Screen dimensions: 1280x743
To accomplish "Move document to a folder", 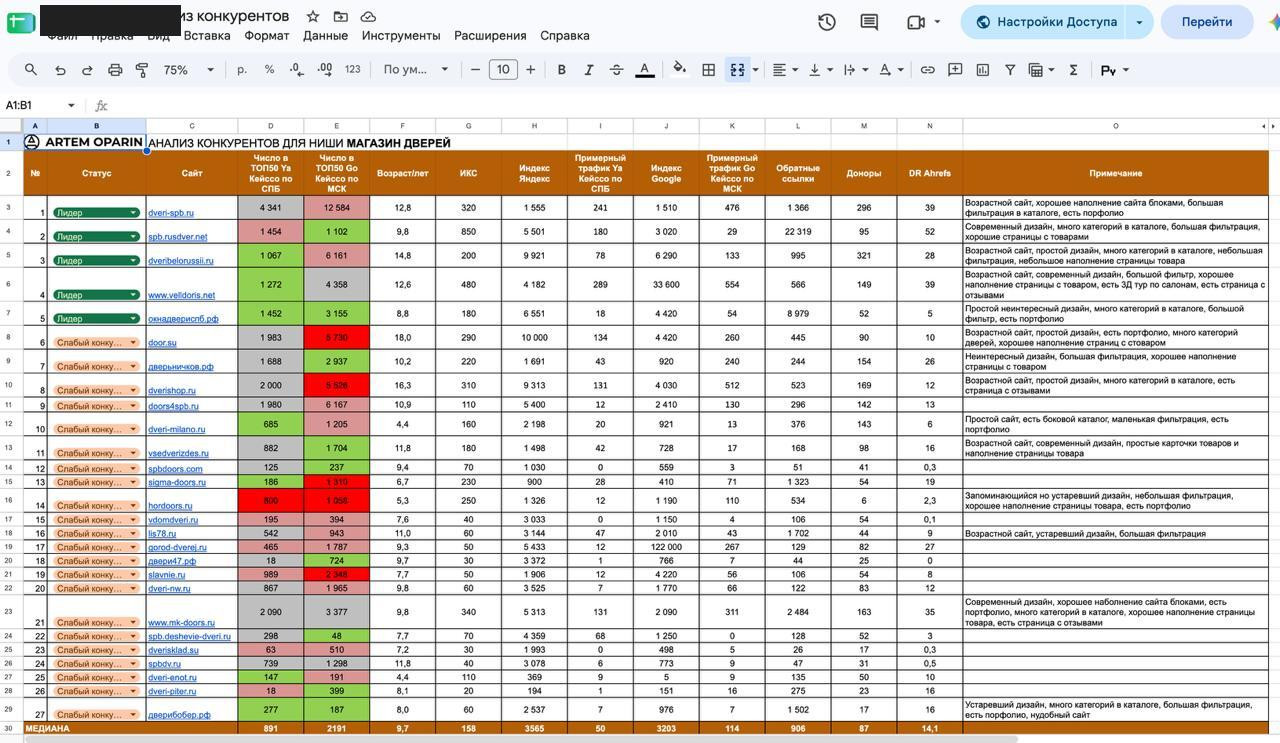I will [341, 16].
